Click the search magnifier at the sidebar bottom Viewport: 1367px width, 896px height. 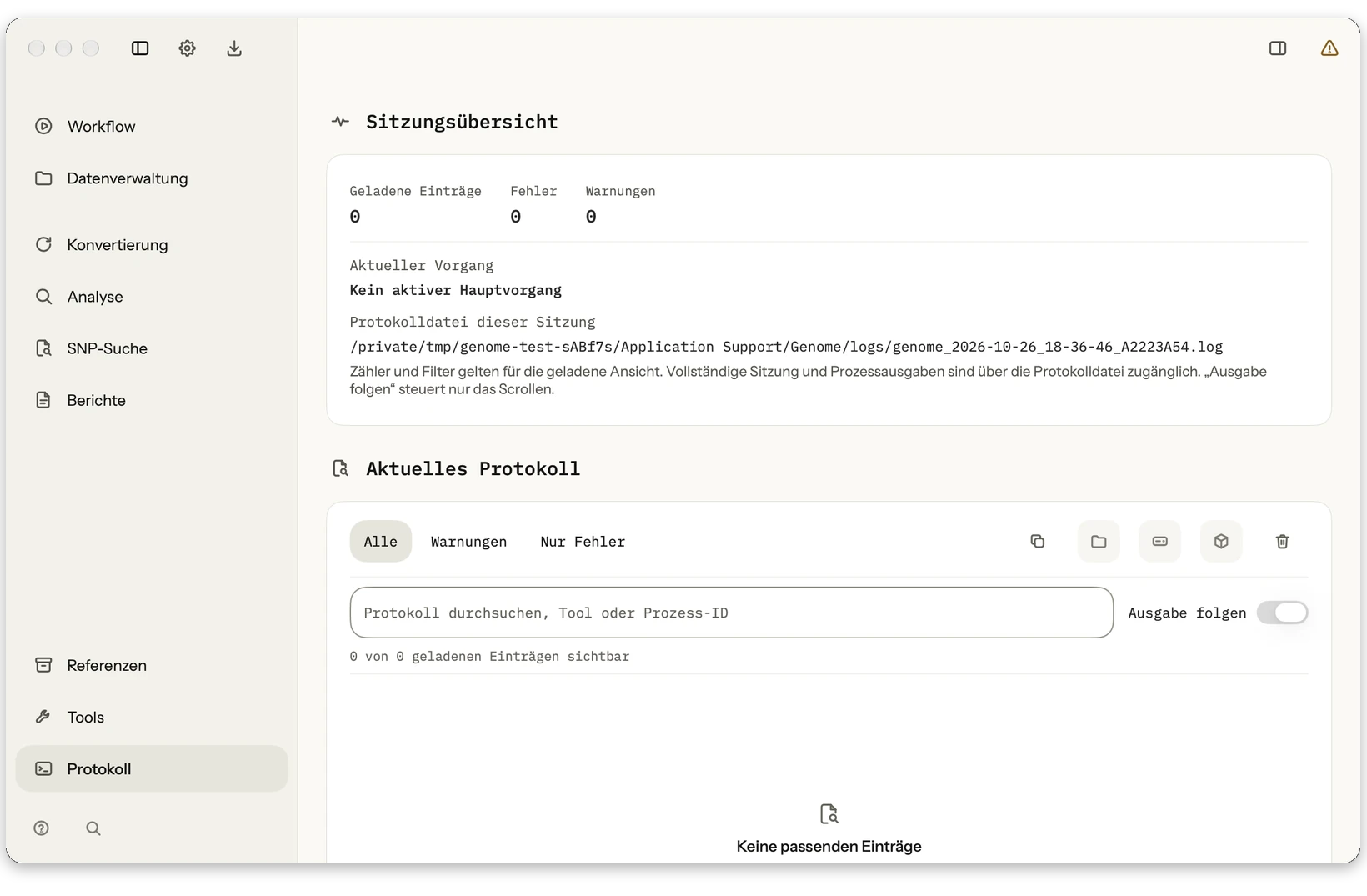93,828
